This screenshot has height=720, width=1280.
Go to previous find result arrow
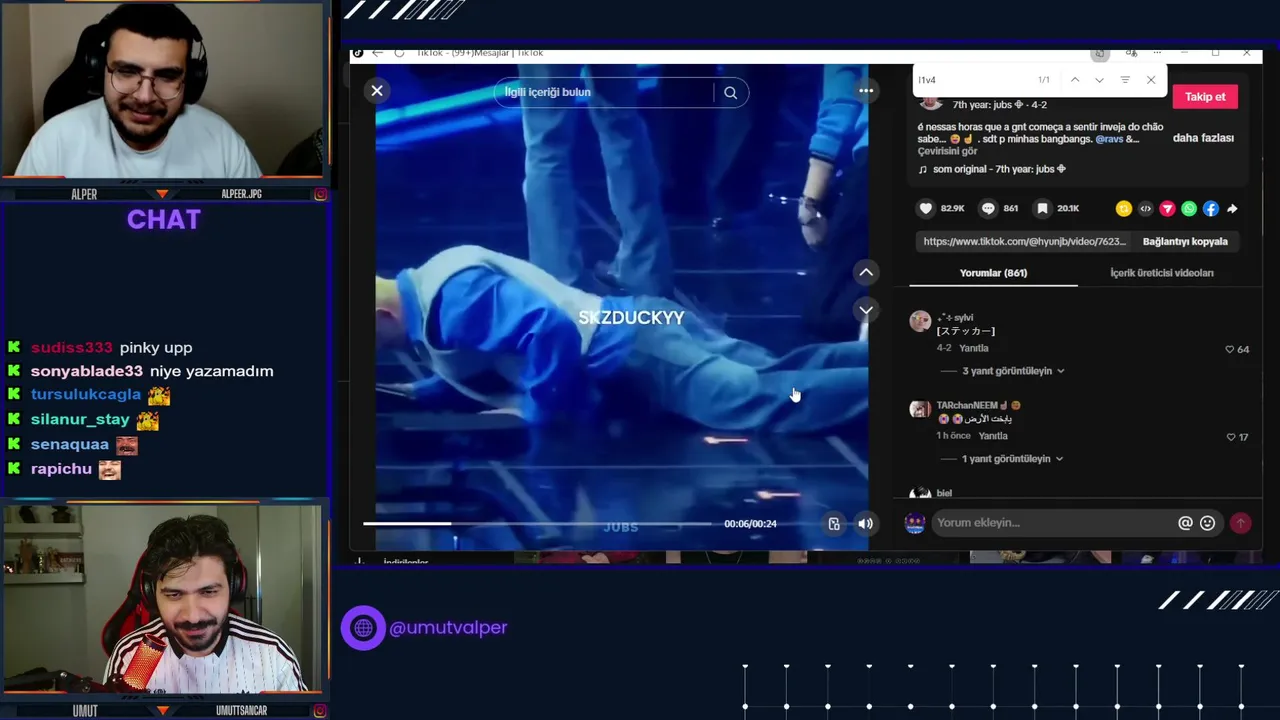(x=1075, y=80)
